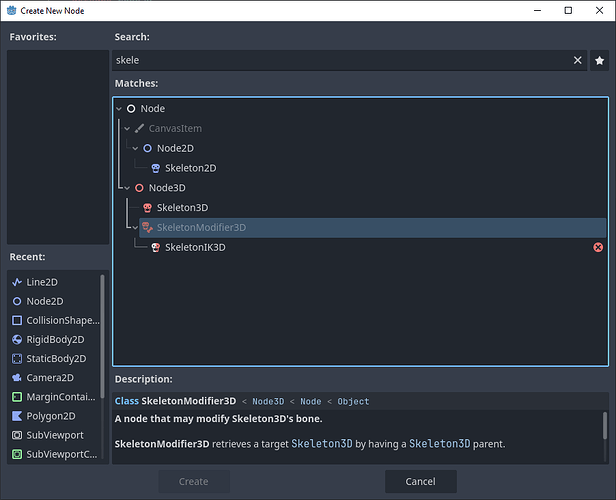Viewport: 616px width, 500px height.
Task: Click the Node2D icon in Recent list
Action: click(x=17, y=301)
